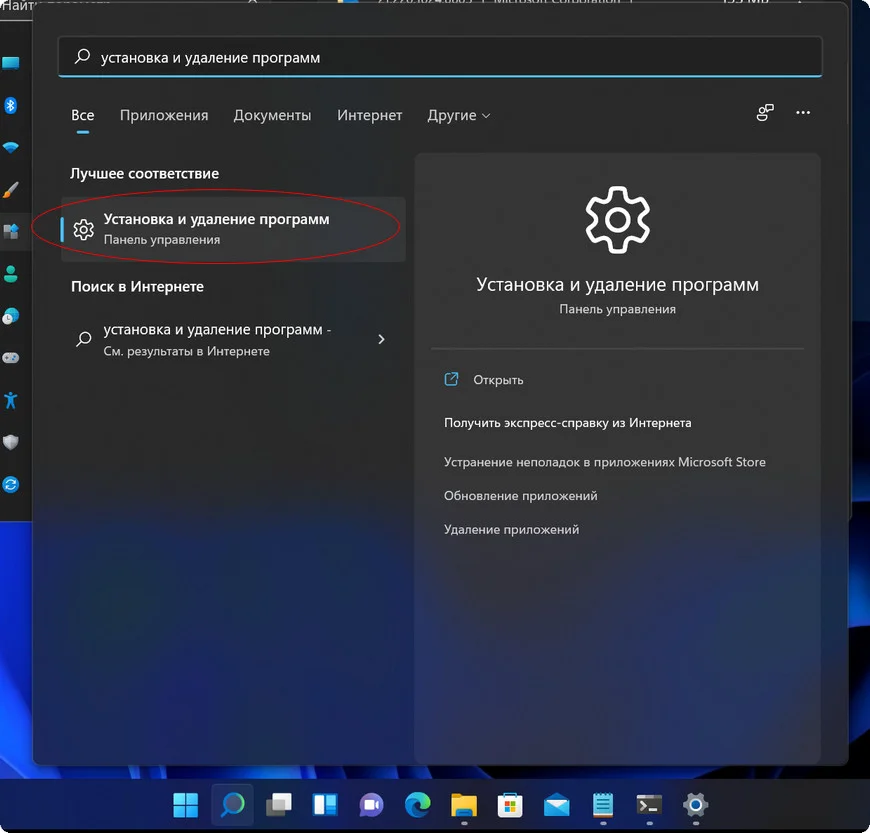Select Windows Update icon in Settings sidebar

(11, 484)
